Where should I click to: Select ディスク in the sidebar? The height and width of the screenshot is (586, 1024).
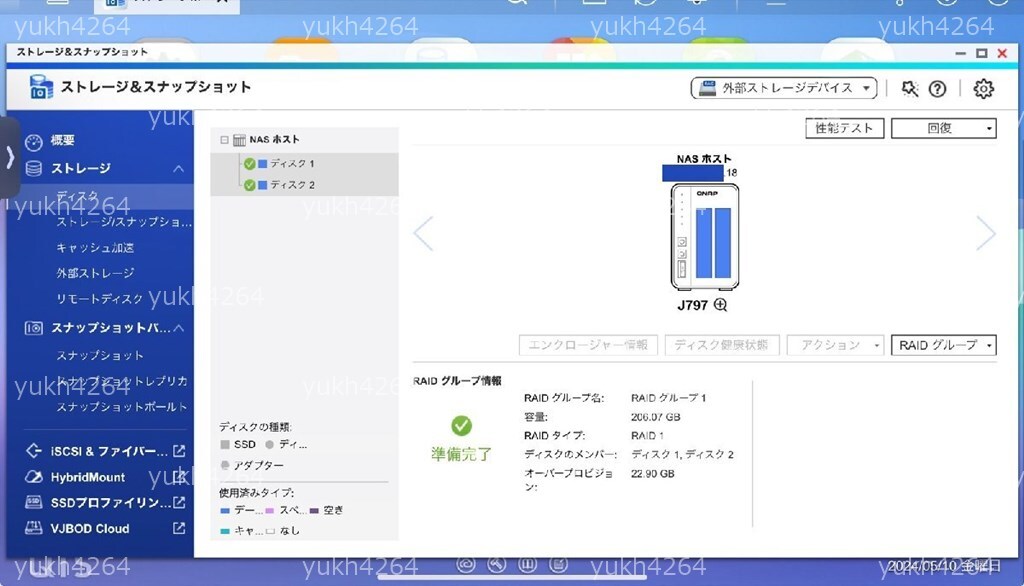coord(77,196)
